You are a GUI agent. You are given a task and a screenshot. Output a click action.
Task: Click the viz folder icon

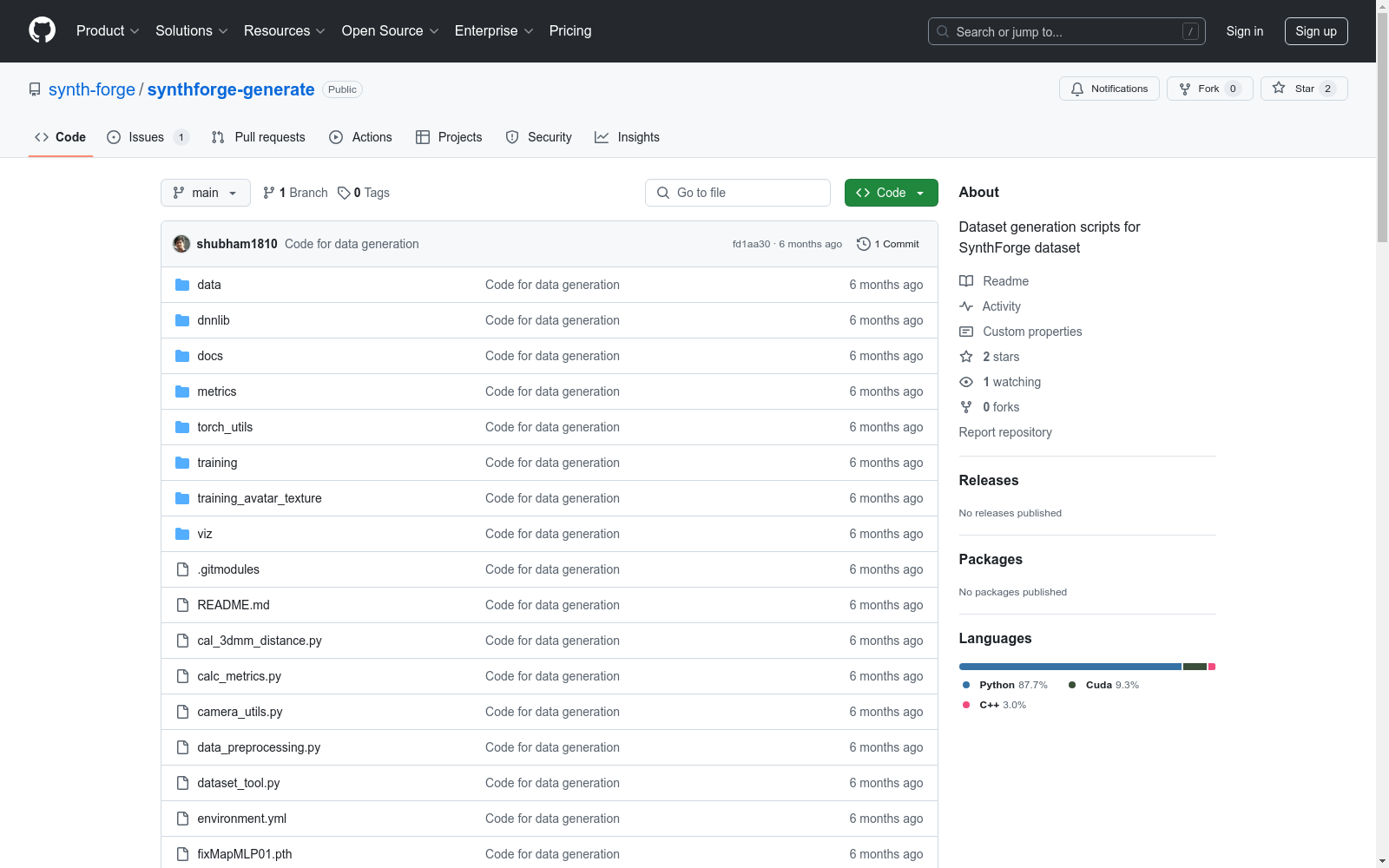182,534
